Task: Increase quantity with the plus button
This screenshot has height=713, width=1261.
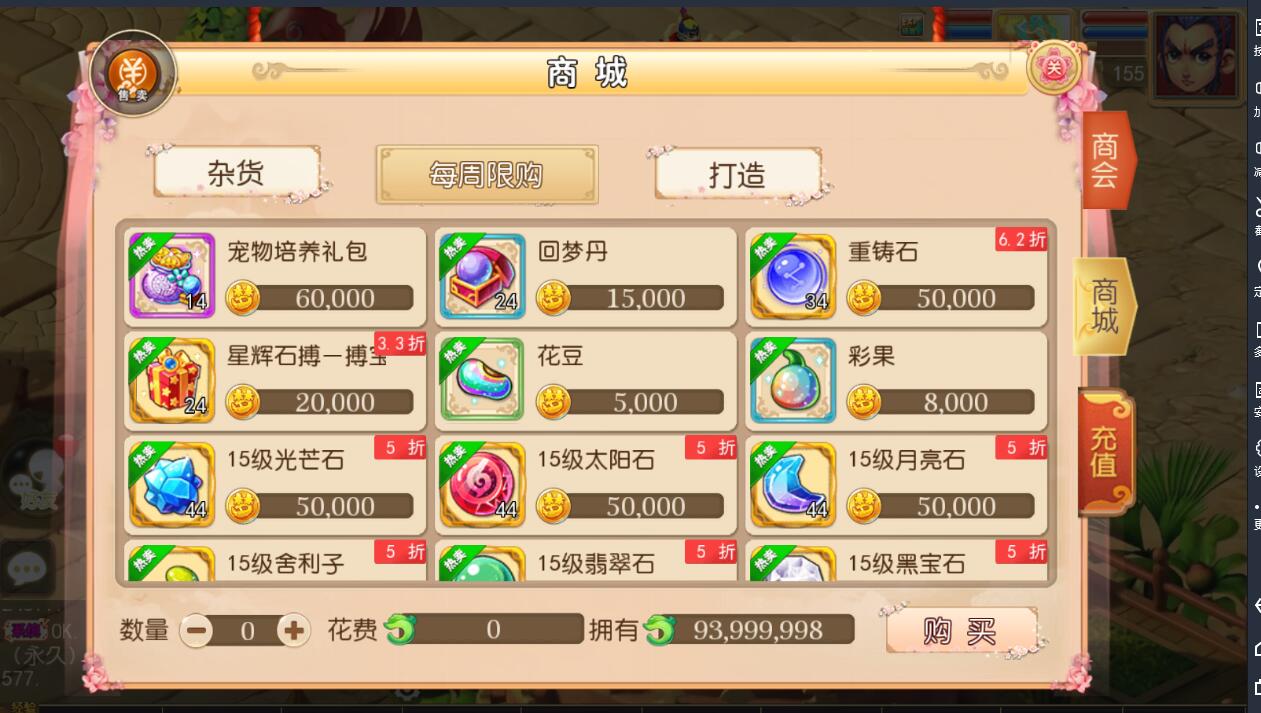Action: click(x=293, y=630)
